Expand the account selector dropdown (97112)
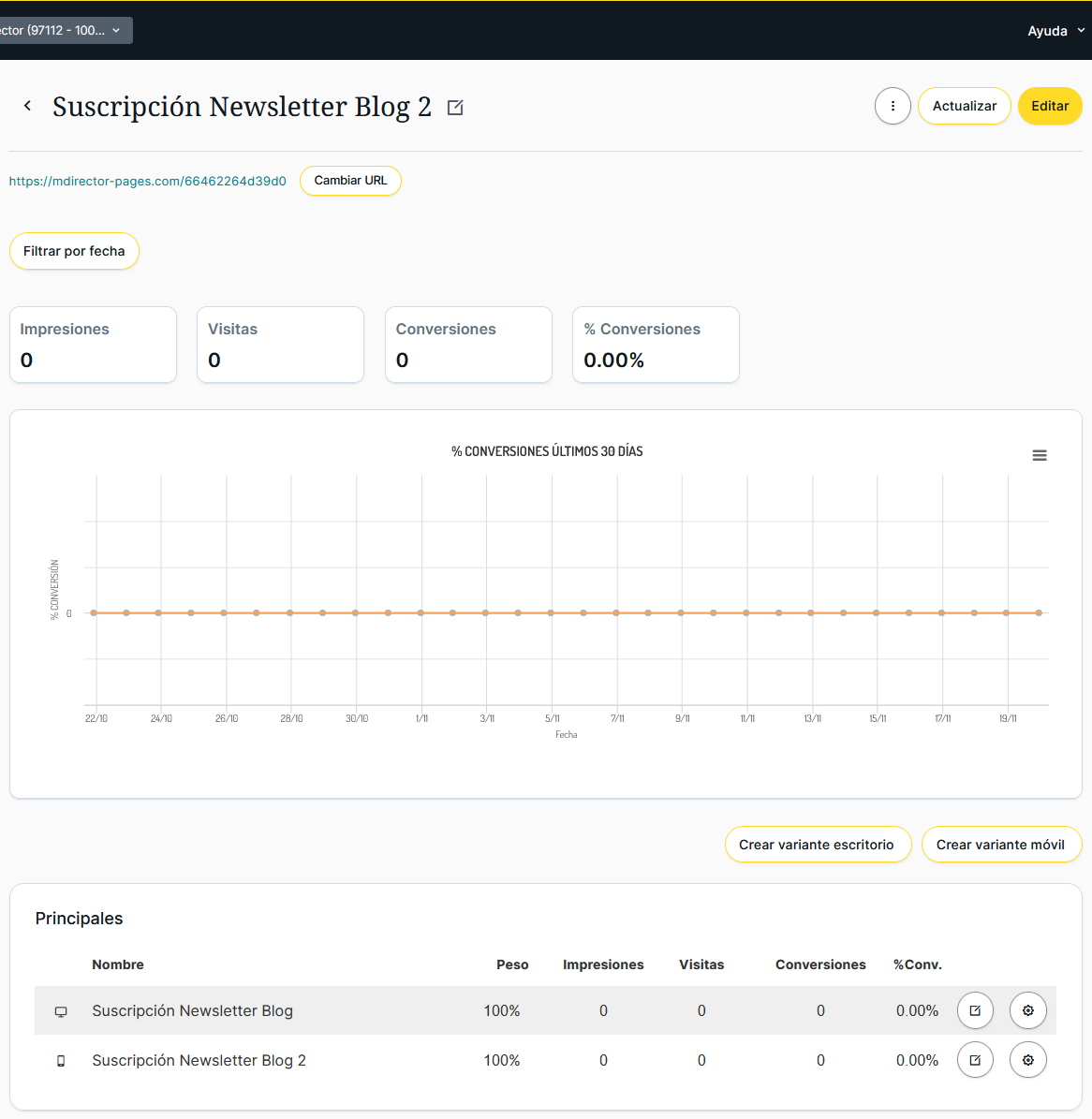Image resolution: width=1092 pixels, height=1119 pixels. (x=64, y=30)
